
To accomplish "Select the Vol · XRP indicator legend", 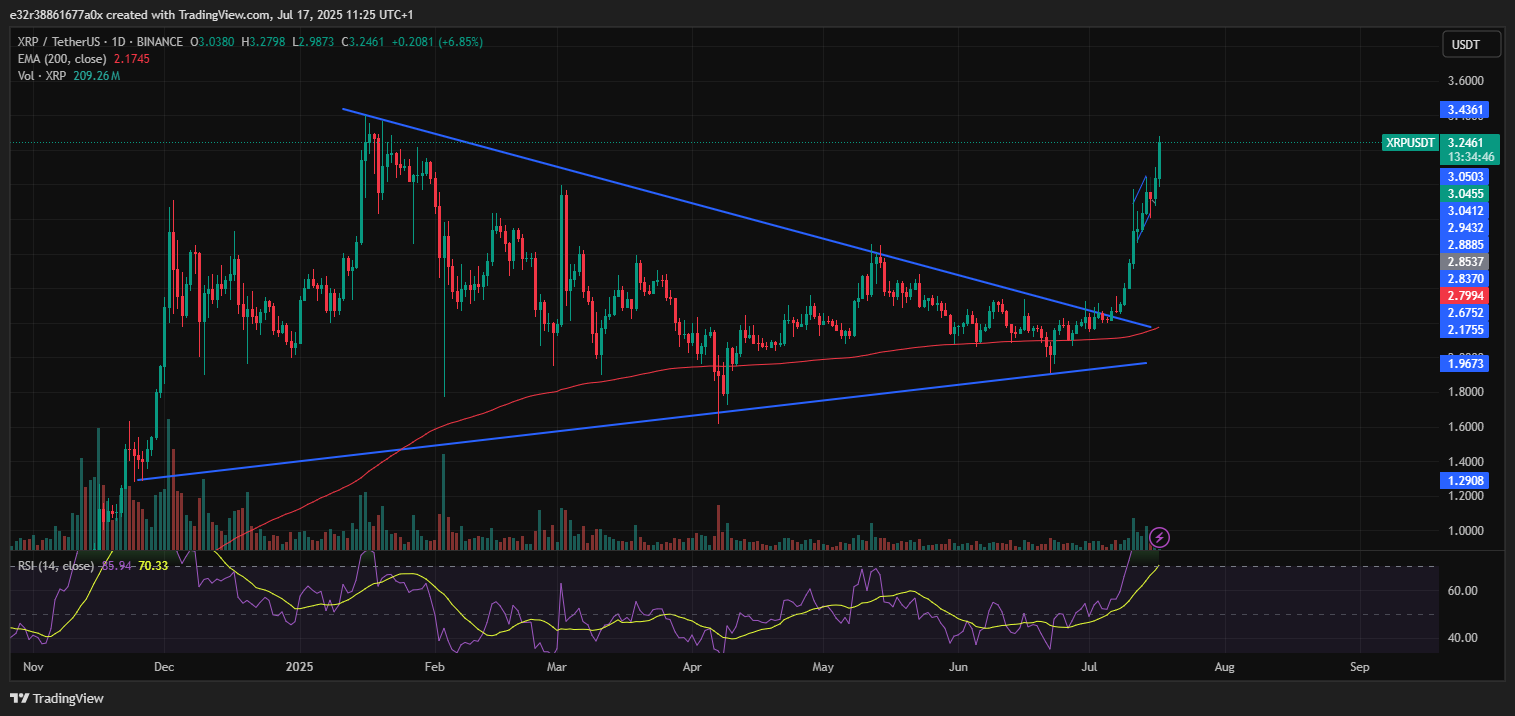I will [x=42, y=76].
